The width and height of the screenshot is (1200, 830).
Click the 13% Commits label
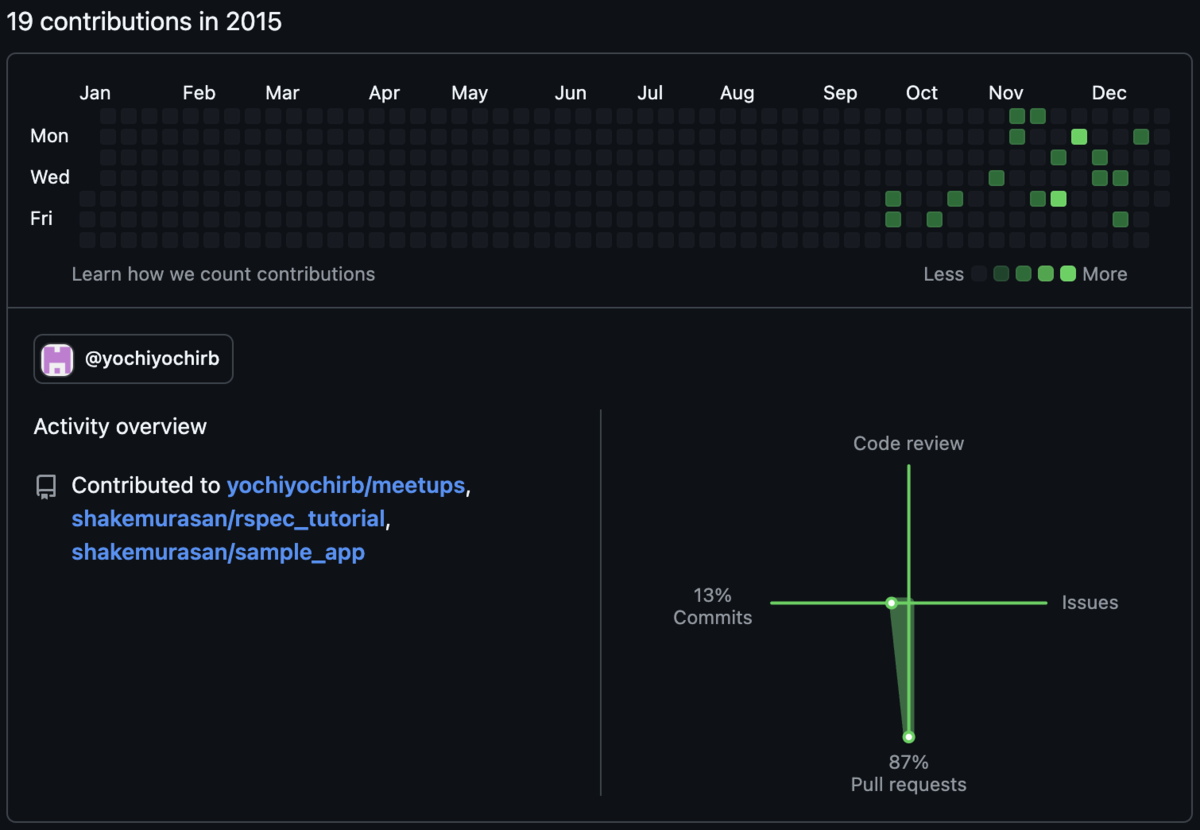[712, 606]
